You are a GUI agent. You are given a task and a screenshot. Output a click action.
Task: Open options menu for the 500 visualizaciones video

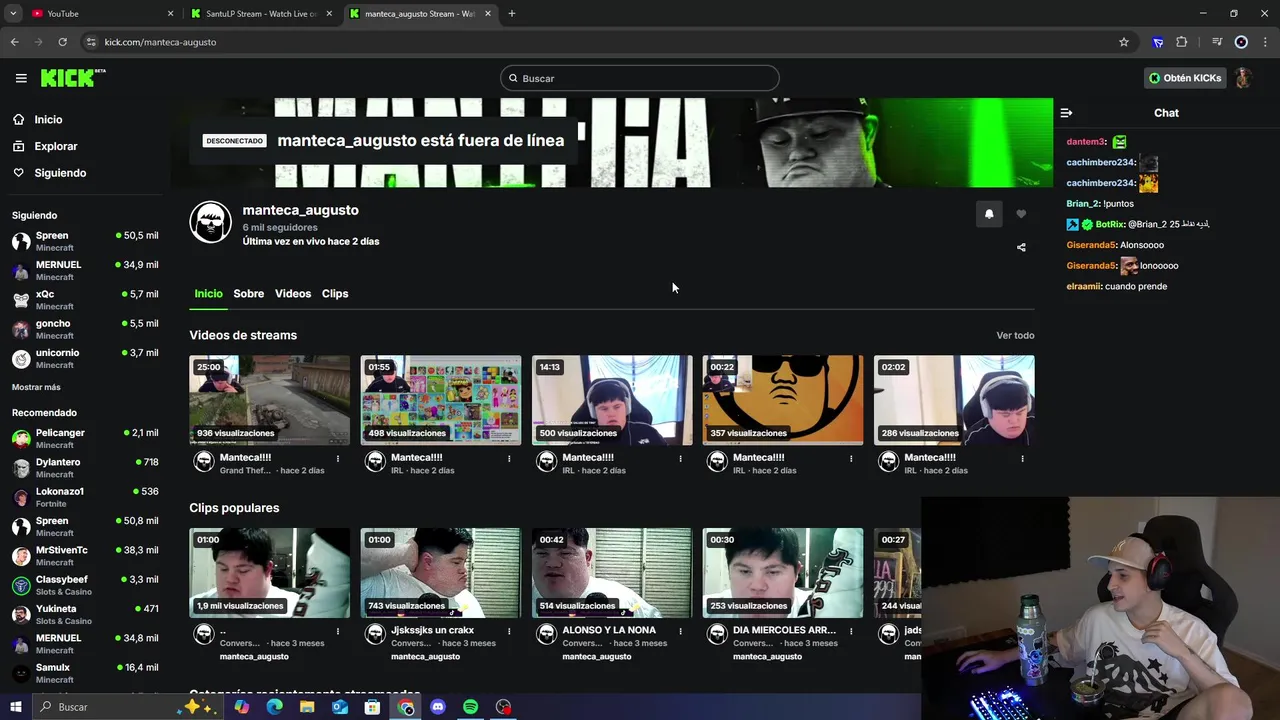pos(680,459)
